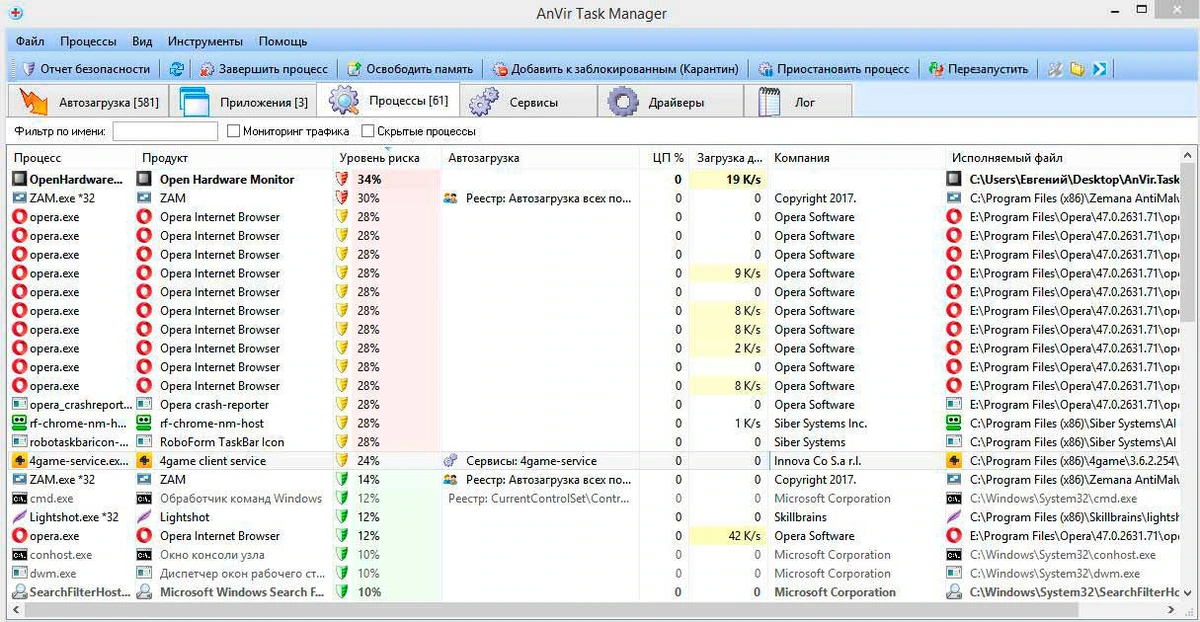
Task: Click the OpenHardware process icon
Action: coord(19,179)
